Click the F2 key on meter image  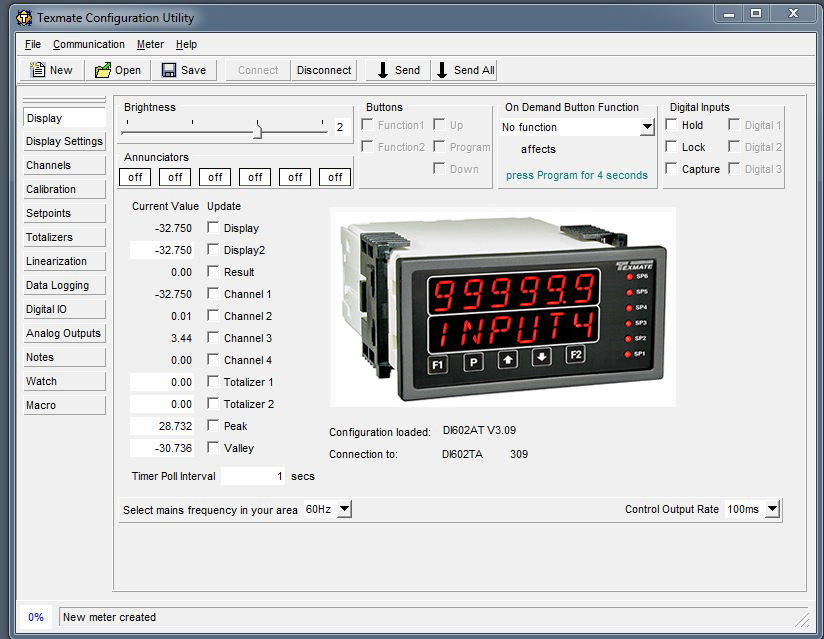pyautogui.click(x=575, y=355)
